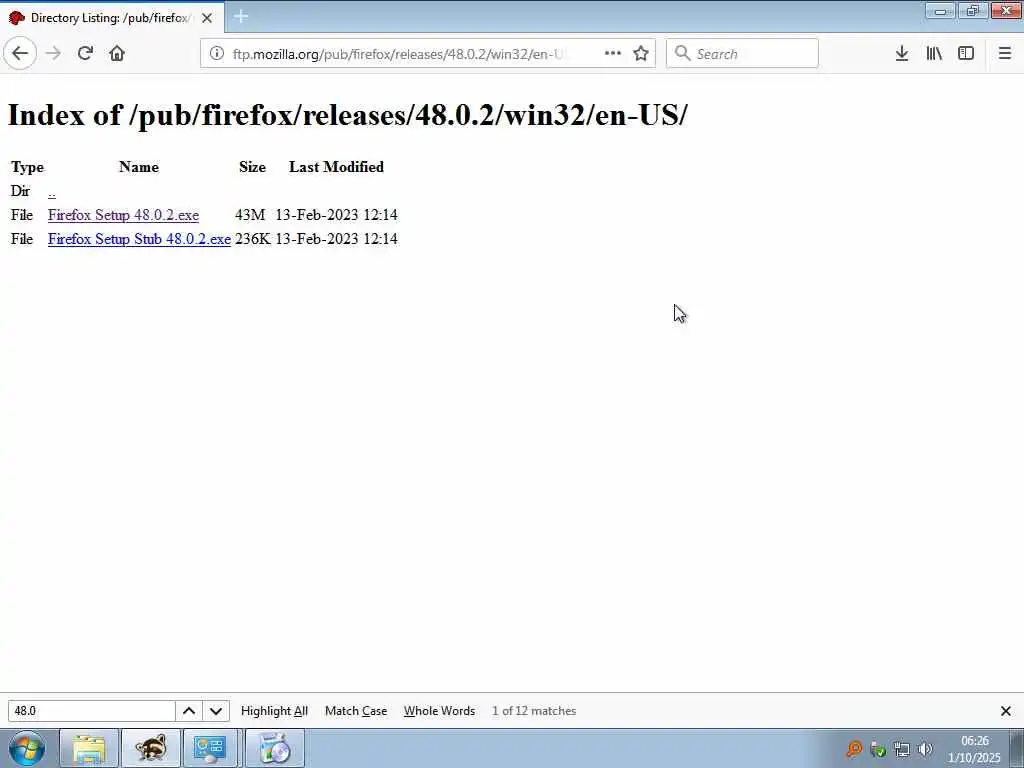Restore down the Firefox window
The height and width of the screenshot is (768, 1024).
[972, 11]
